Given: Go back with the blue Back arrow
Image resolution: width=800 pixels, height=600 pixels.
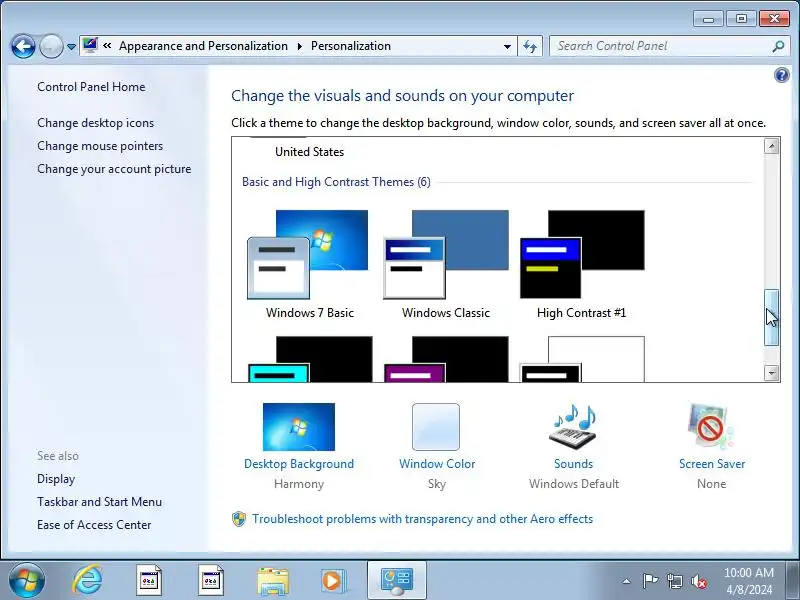Looking at the screenshot, I should (x=23, y=46).
